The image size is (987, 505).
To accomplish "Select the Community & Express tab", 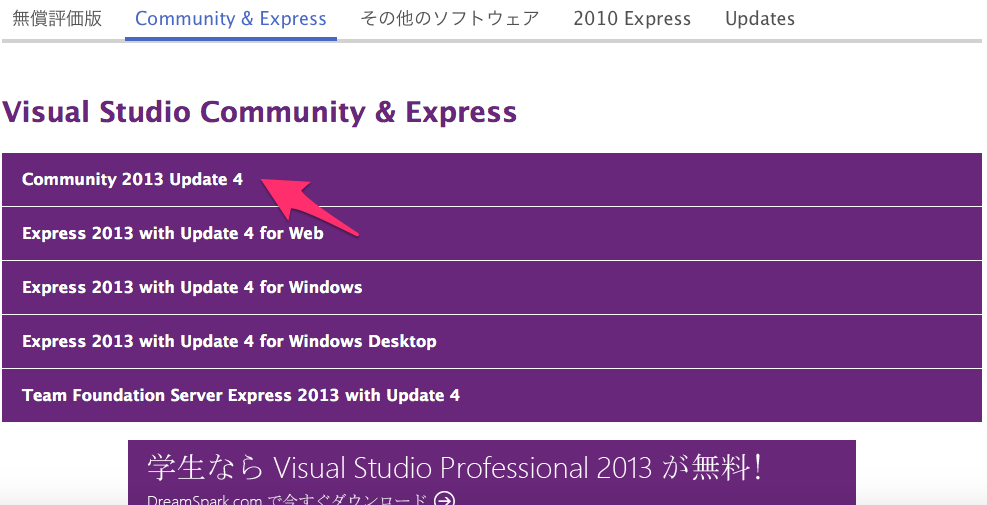I will click(230, 19).
